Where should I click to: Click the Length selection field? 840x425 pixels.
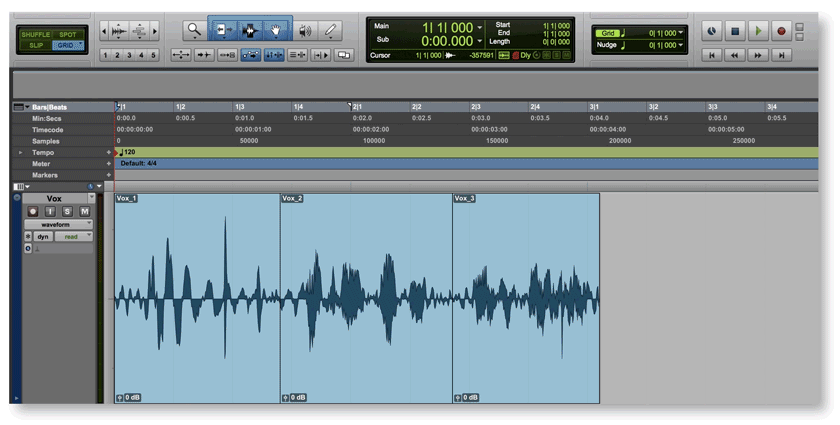pyautogui.click(x=556, y=42)
